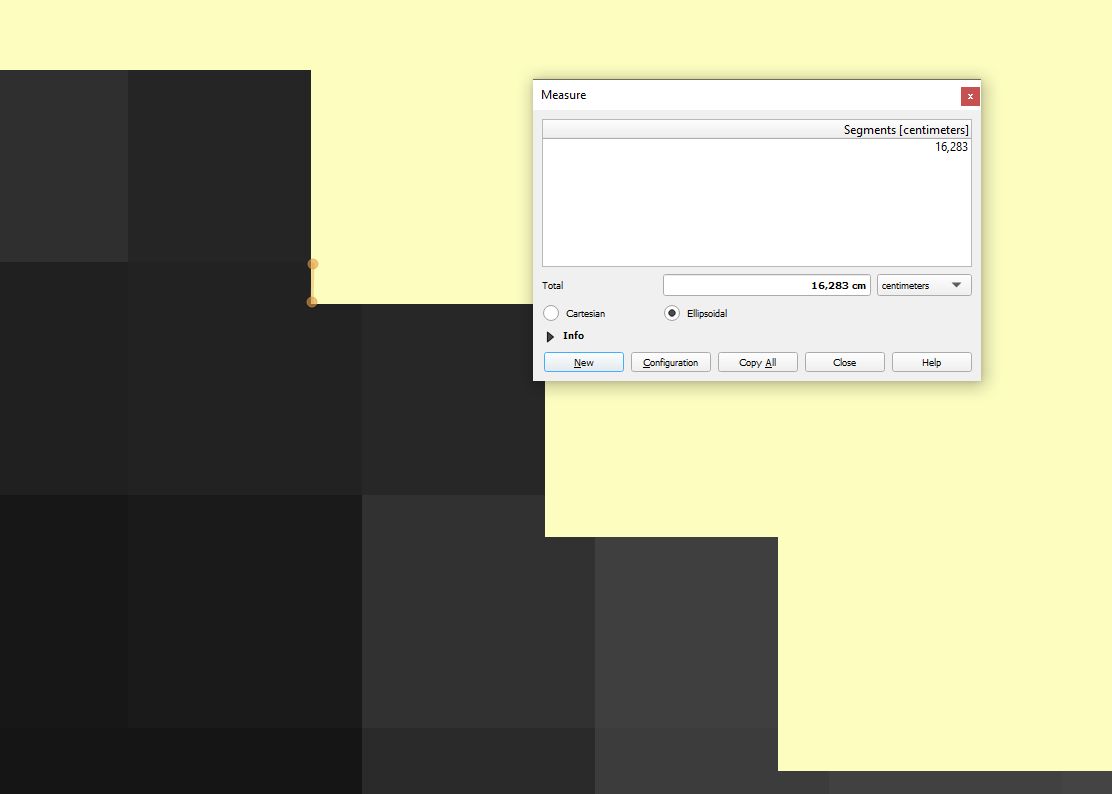Open the centimeters units dropdown
The width and height of the screenshot is (1112, 794).
(924, 285)
